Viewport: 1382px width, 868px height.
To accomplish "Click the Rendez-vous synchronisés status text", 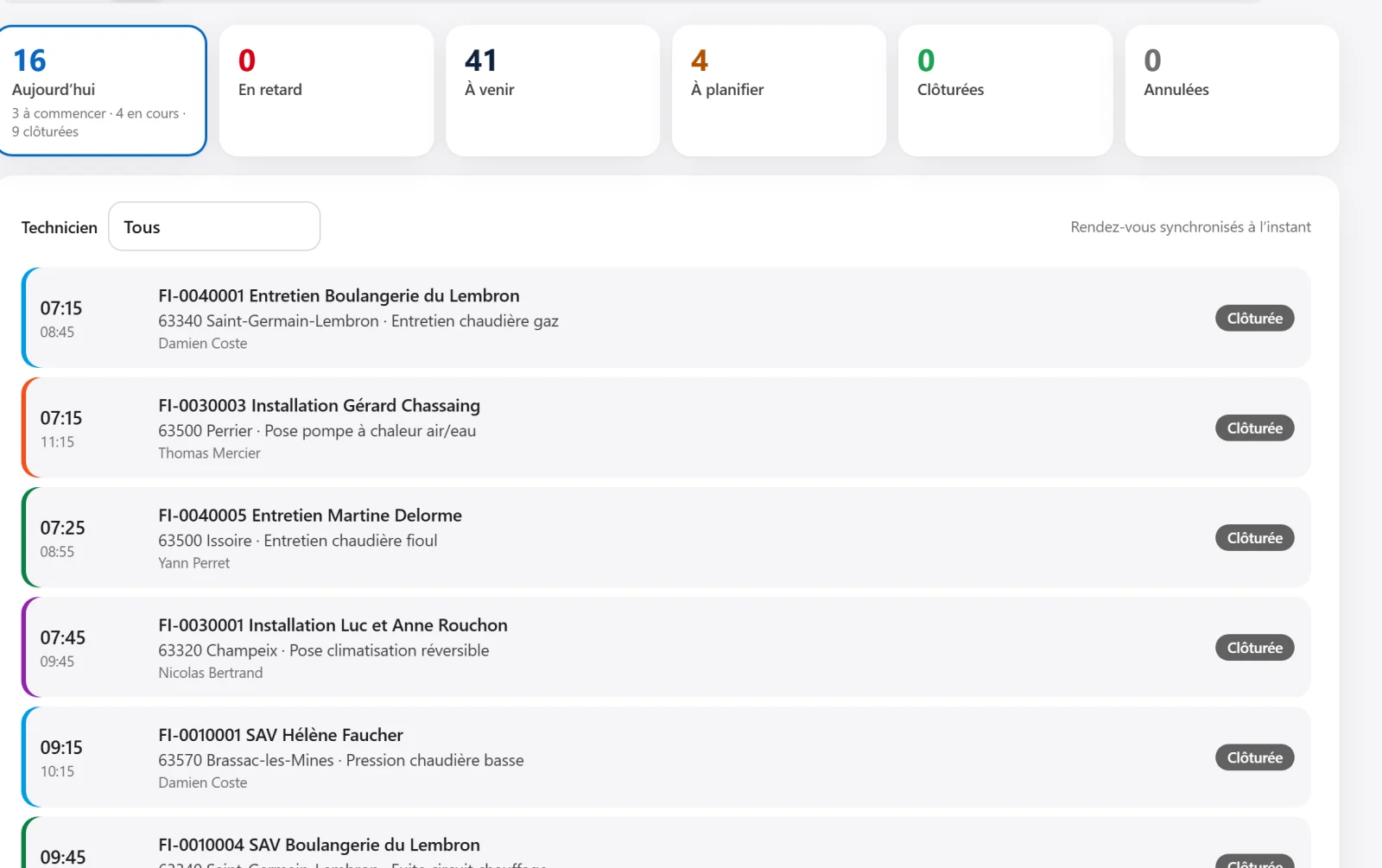I will coord(1190,226).
